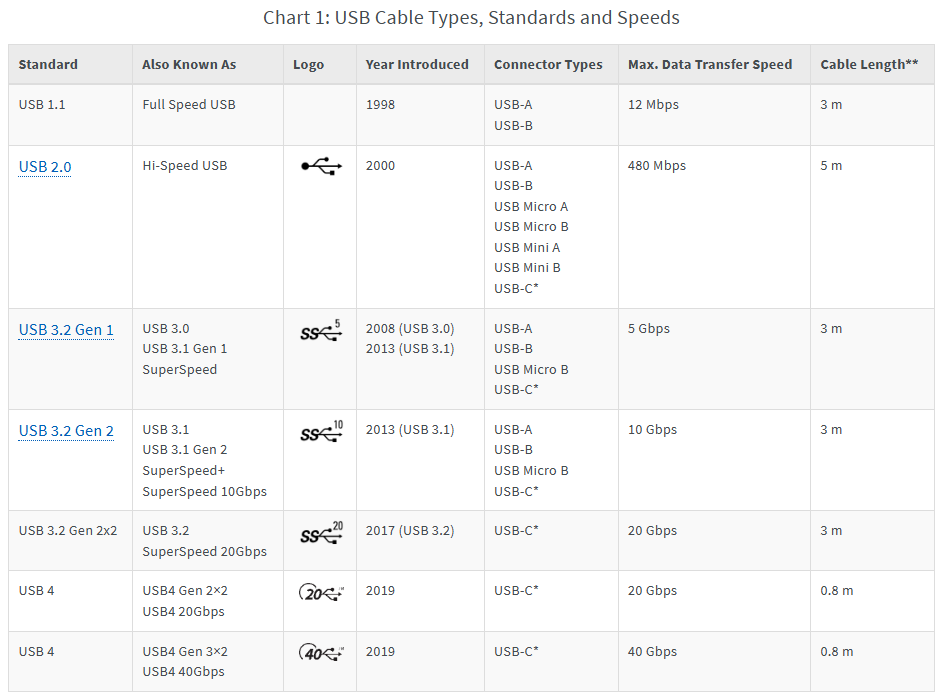The width and height of the screenshot is (944, 698).
Task: Click the chart title text
Action: [471, 17]
